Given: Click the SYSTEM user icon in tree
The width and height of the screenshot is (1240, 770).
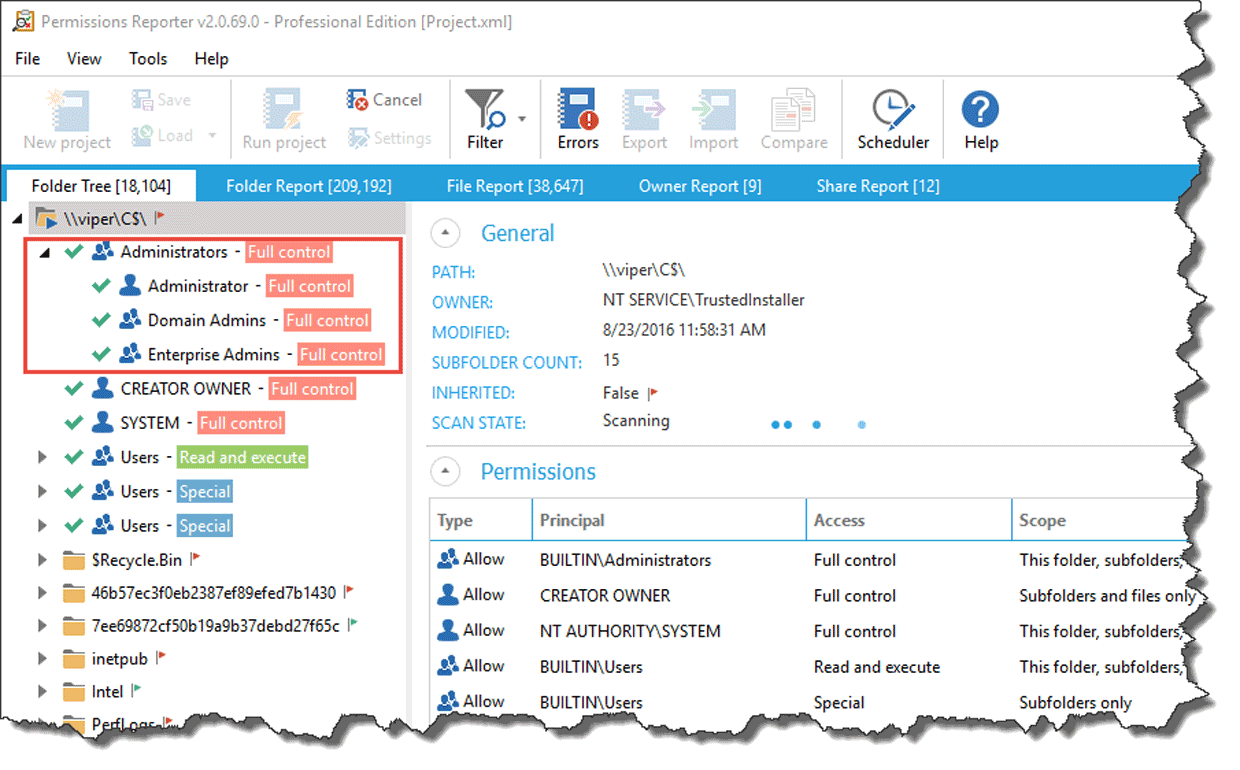Looking at the screenshot, I should point(102,422).
